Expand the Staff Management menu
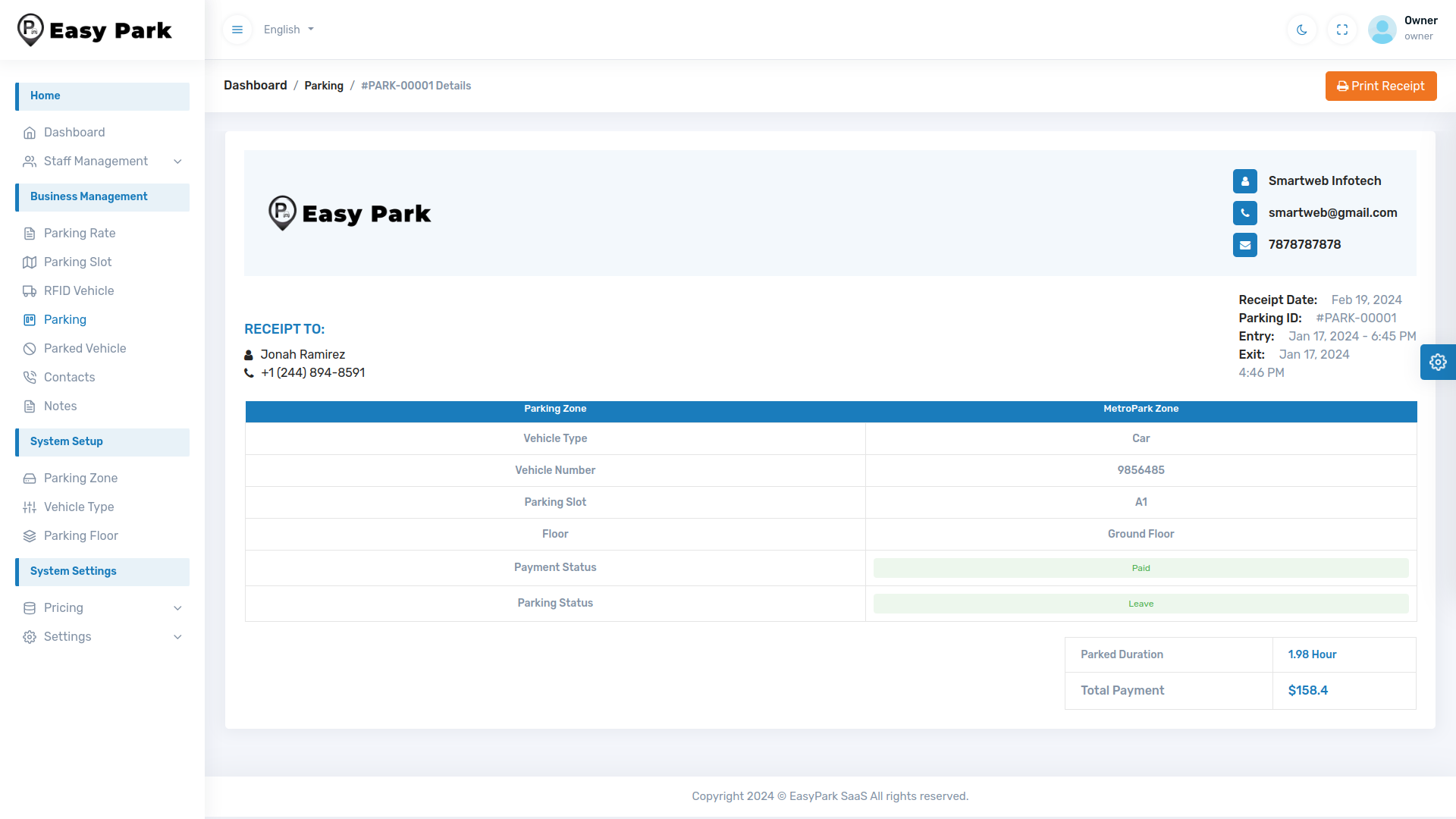 point(96,161)
